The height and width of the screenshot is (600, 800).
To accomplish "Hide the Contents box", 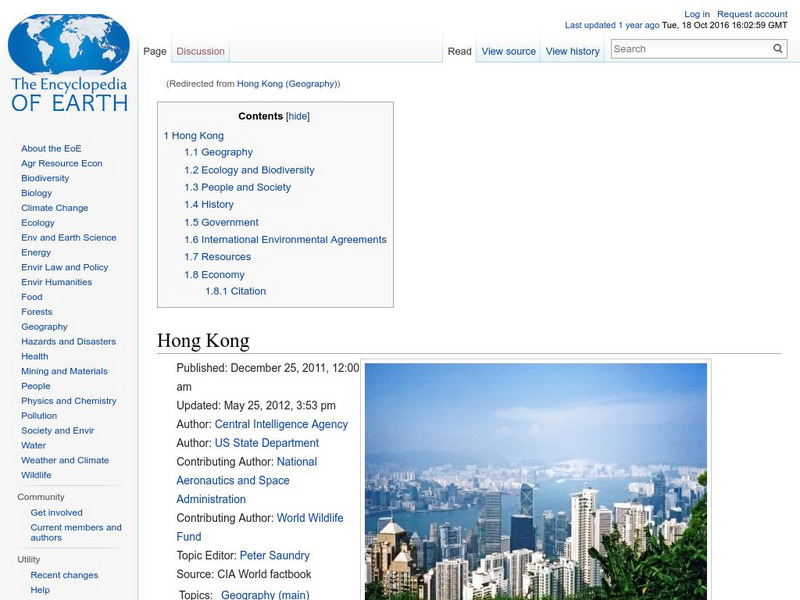I will 296,116.
